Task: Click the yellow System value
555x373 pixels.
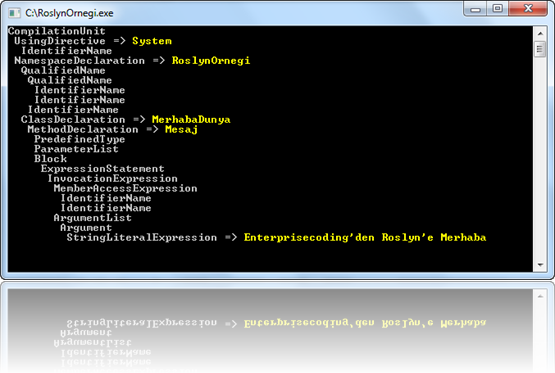Action: point(152,41)
